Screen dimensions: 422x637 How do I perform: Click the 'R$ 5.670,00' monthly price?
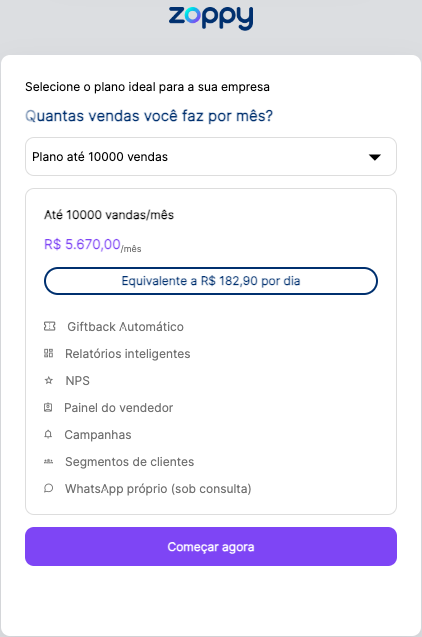click(x=82, y=244)
